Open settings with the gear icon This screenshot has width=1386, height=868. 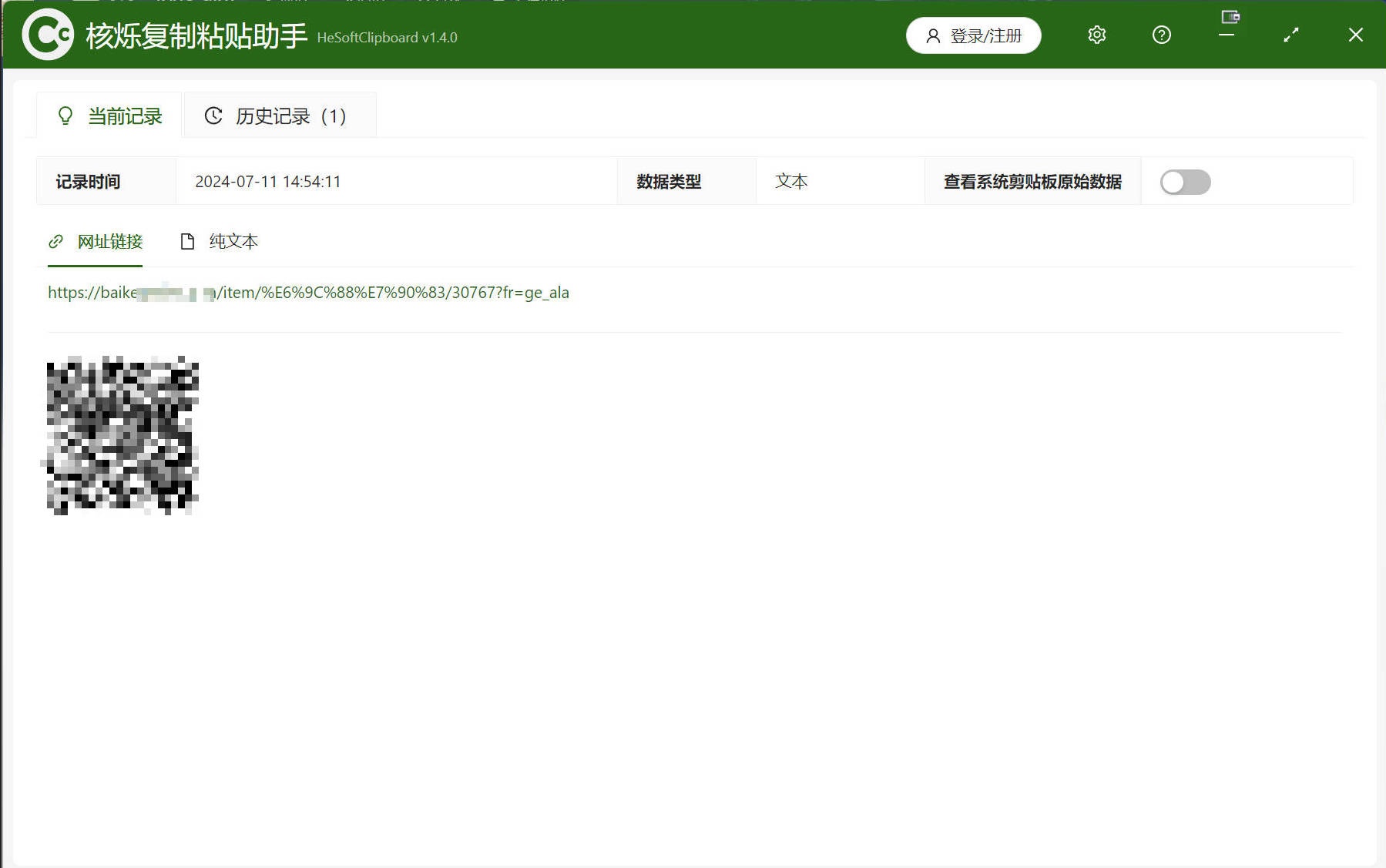coord(1096,35)
